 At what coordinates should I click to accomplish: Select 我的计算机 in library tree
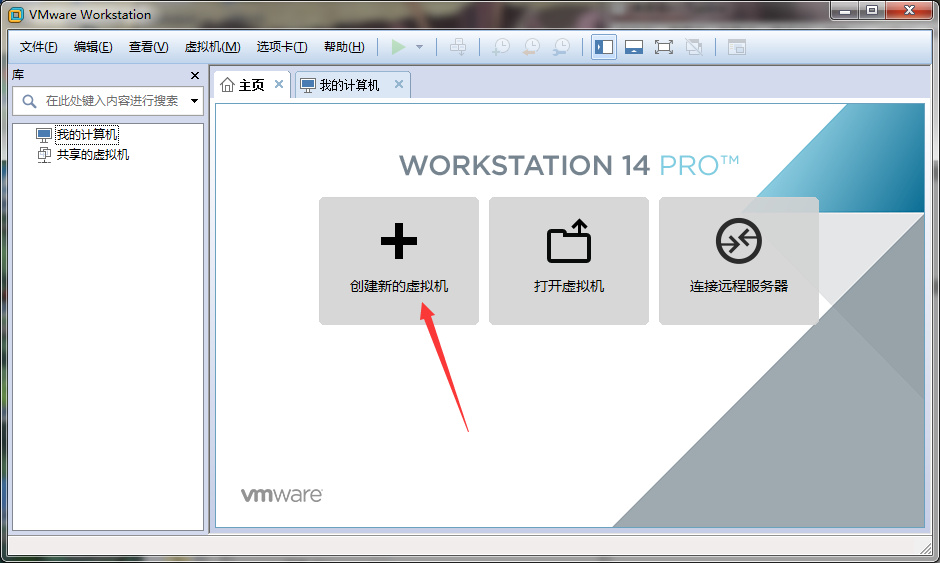click(87, 134)
